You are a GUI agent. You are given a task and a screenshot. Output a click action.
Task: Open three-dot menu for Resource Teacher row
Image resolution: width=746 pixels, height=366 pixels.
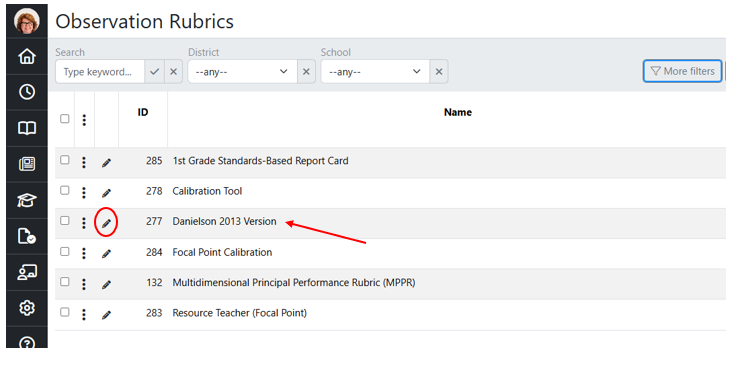(x=84, y=314)
